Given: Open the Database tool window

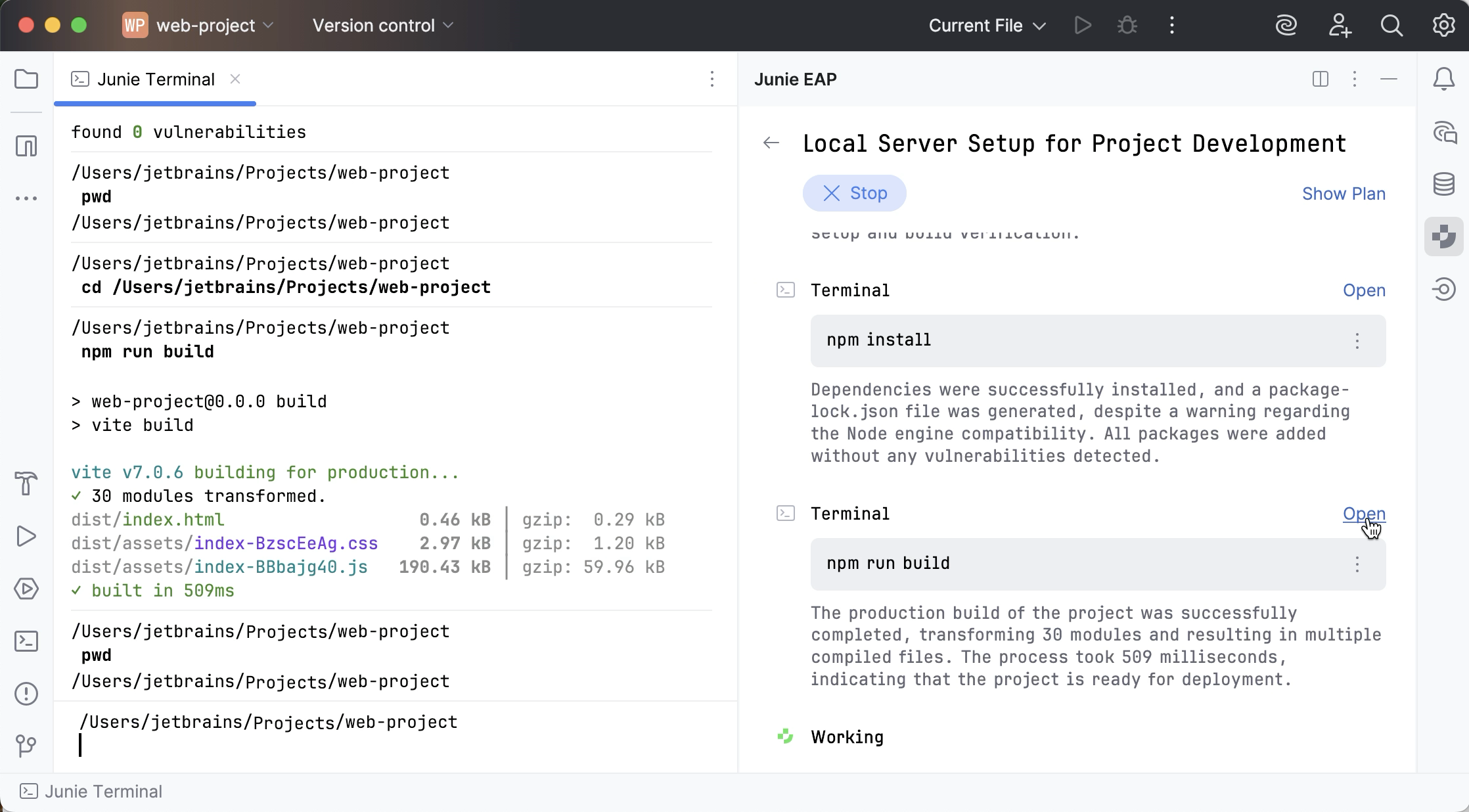Looking at the screenshot, I should point(1443,184).
